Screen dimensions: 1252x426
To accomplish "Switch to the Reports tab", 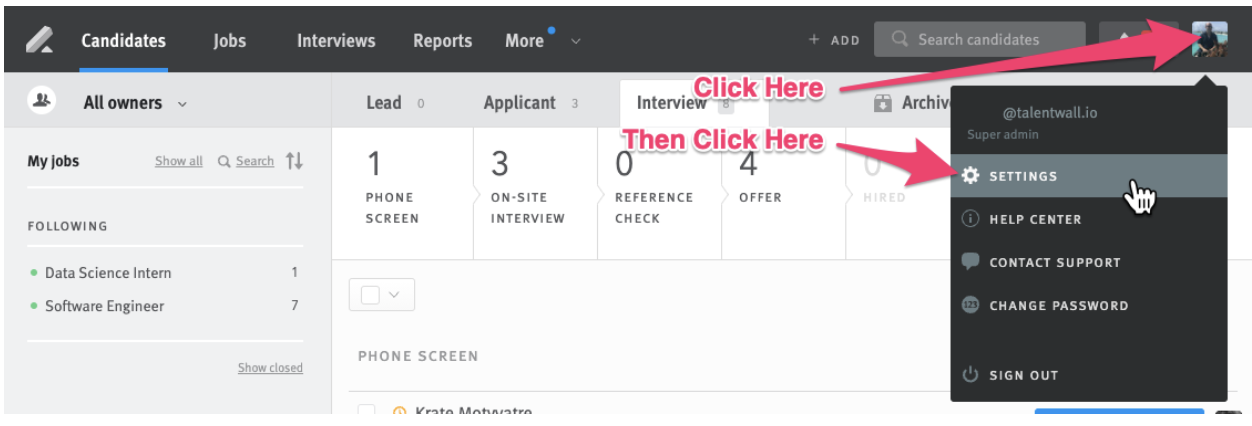I will pyautogui.click(x=442, y=41).
